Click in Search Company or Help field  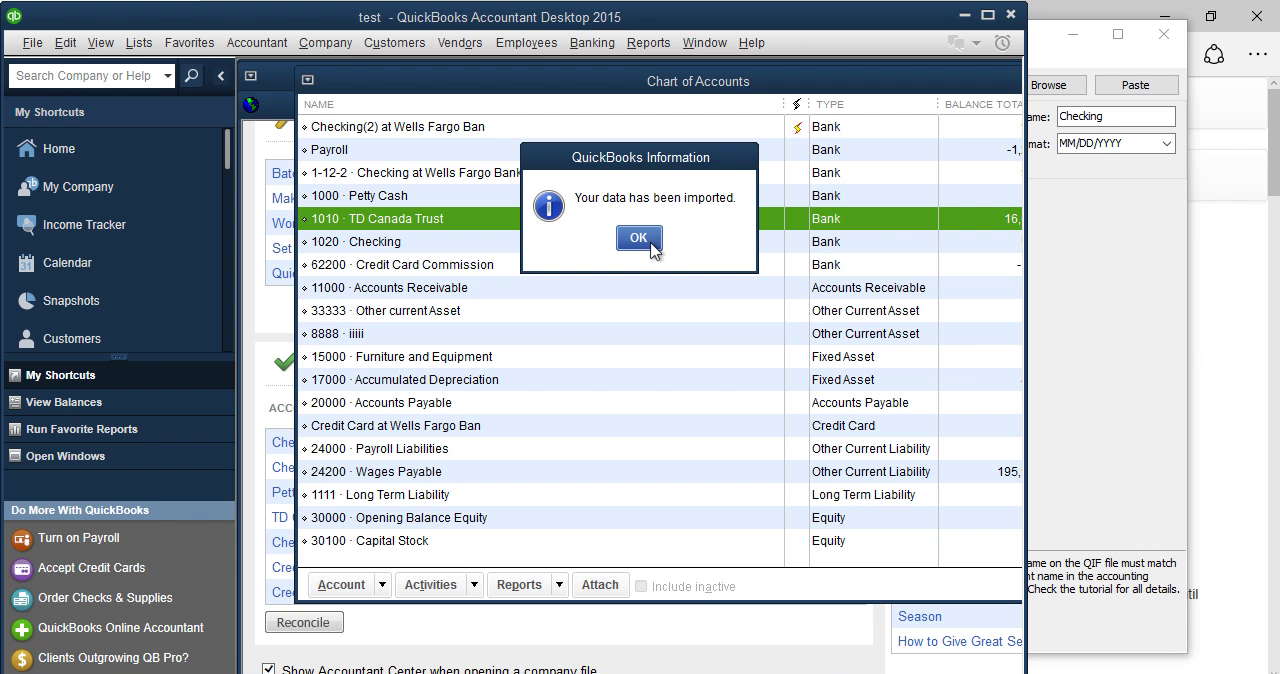pyautogui.click(x=84, y=75)
